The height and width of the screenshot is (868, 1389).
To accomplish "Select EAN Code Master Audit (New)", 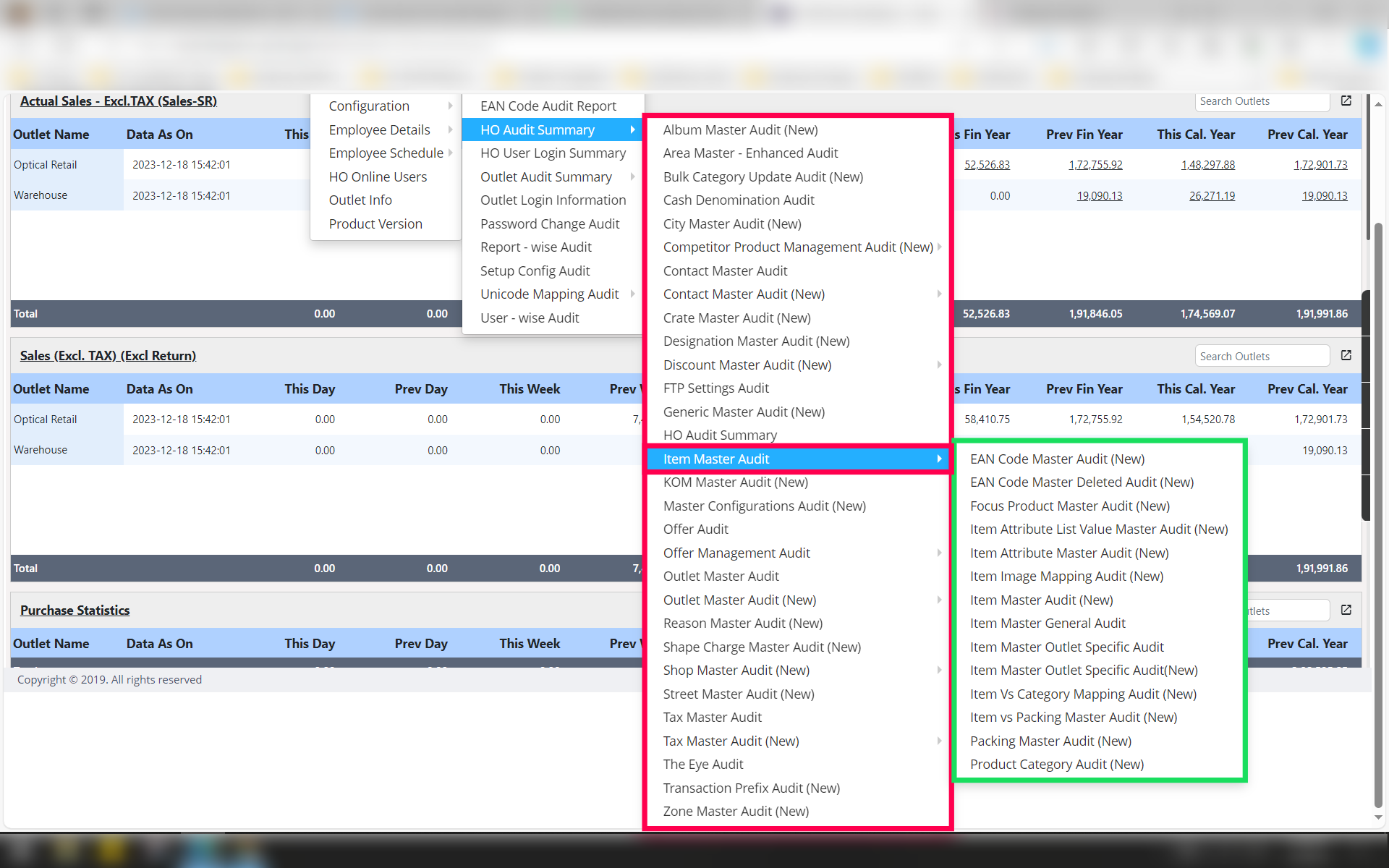I will (1057, 459).
